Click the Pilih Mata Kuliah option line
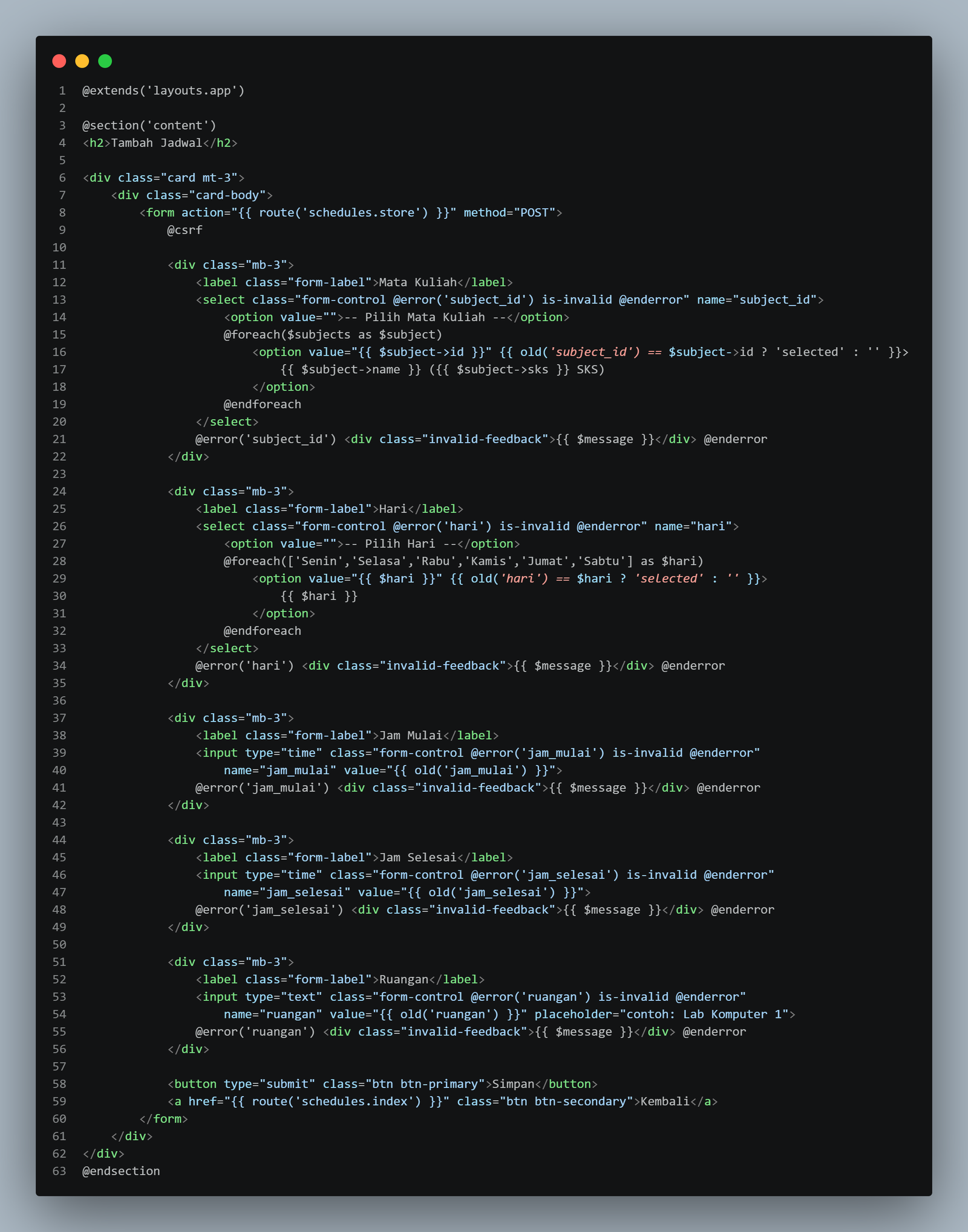Image resolution: width=968 pixels, height=1232 pixels. pos(397,317)
